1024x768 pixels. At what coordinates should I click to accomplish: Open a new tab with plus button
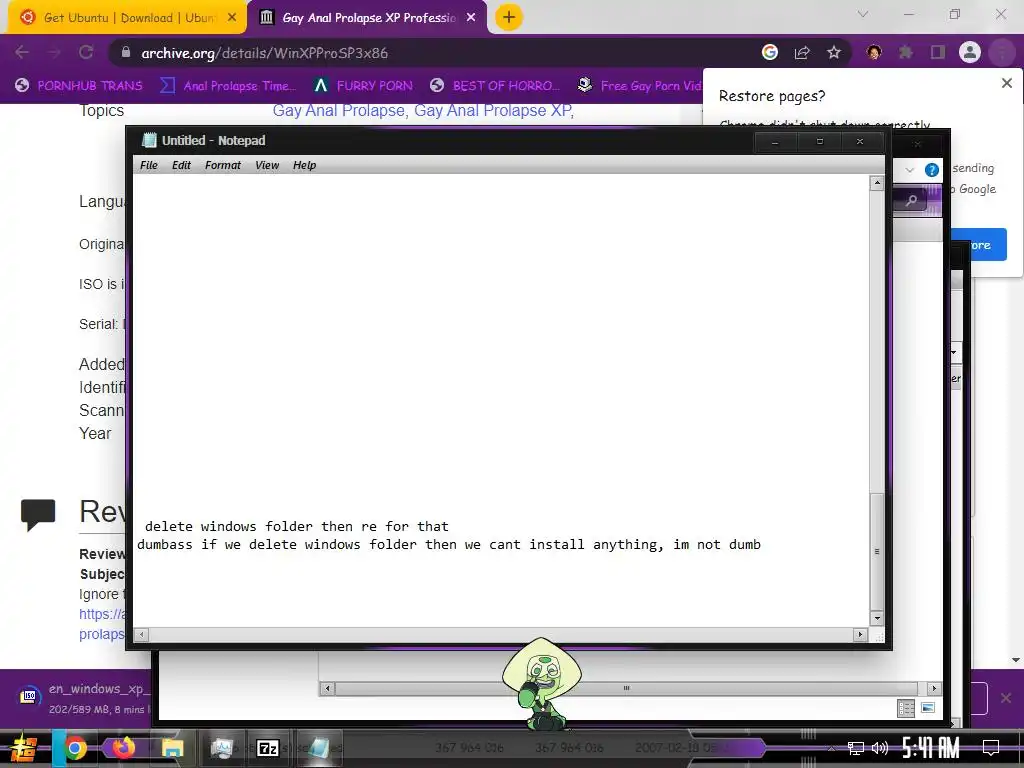click(x=509, y=17)
